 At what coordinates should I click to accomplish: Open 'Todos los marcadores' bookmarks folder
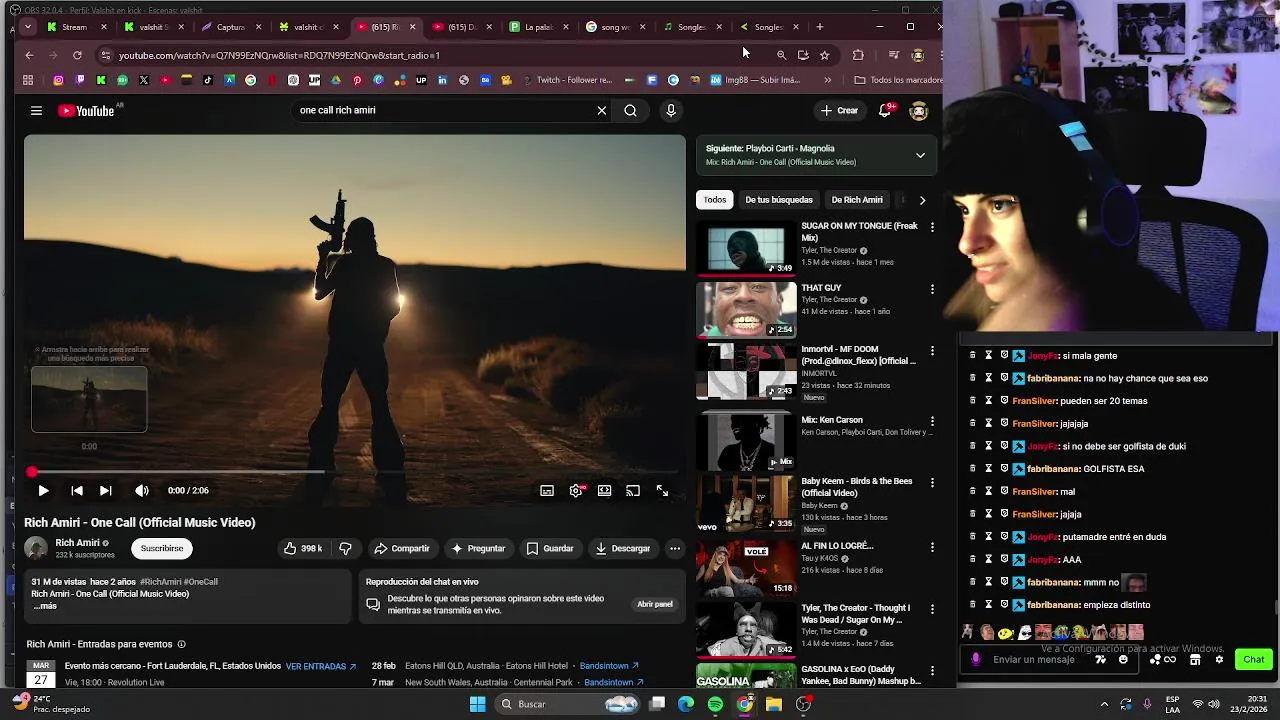tap(898, 80)
